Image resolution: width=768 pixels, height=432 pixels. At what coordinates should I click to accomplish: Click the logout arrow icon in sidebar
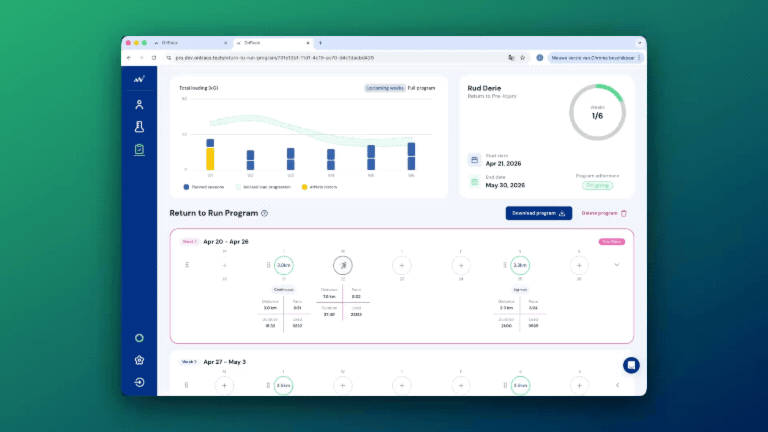pos(139,382)
